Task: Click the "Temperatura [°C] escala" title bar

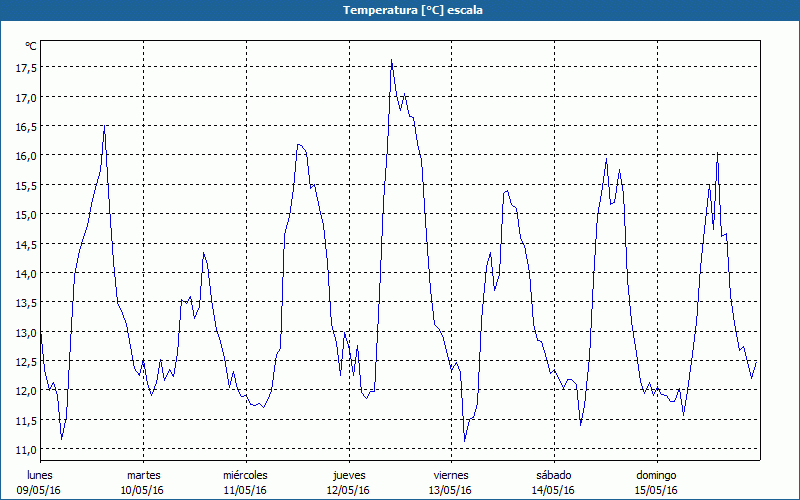Action: pyautogui.click(x=400, y=10)
